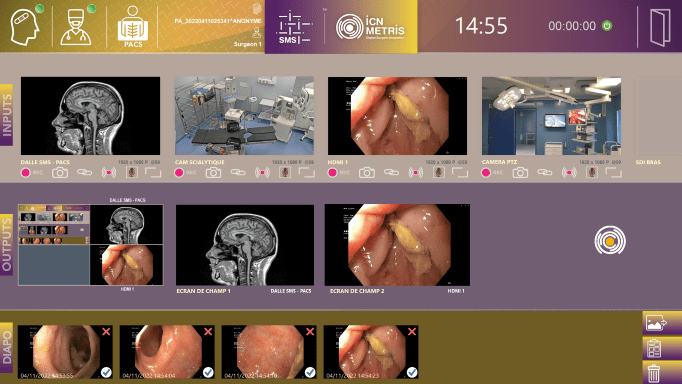682x384 pixels.
Task: Select DALLE SMS - PACS brain MRI input thumbnail
Action: point(90,116)
